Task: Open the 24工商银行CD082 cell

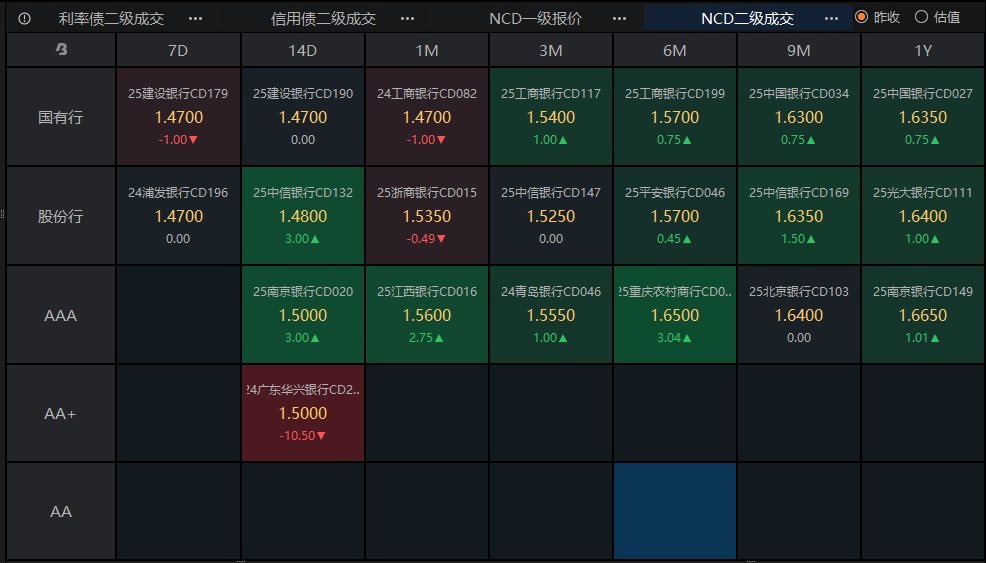Action: (x=427, y=116)
